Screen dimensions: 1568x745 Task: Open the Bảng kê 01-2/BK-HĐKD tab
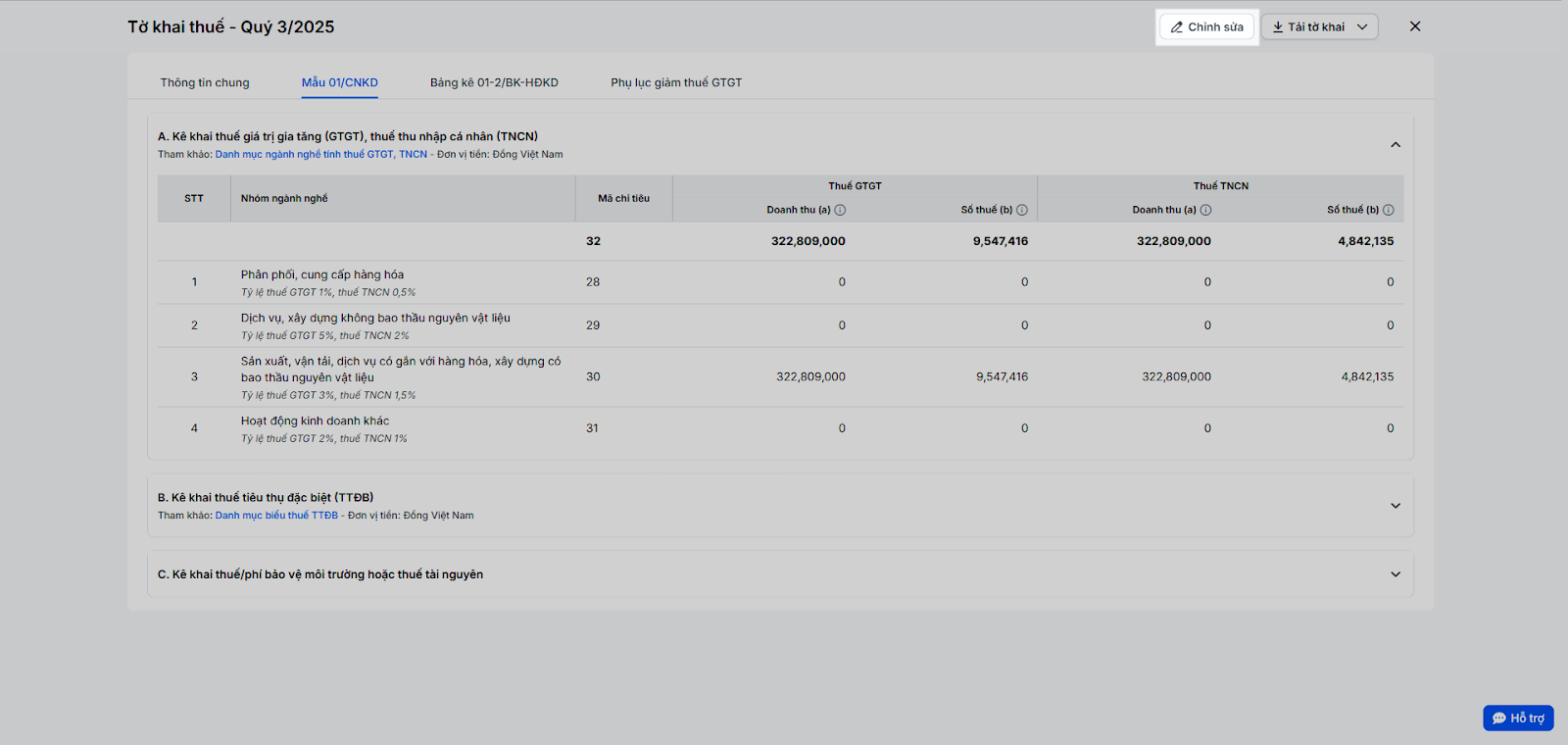point(494,82)
